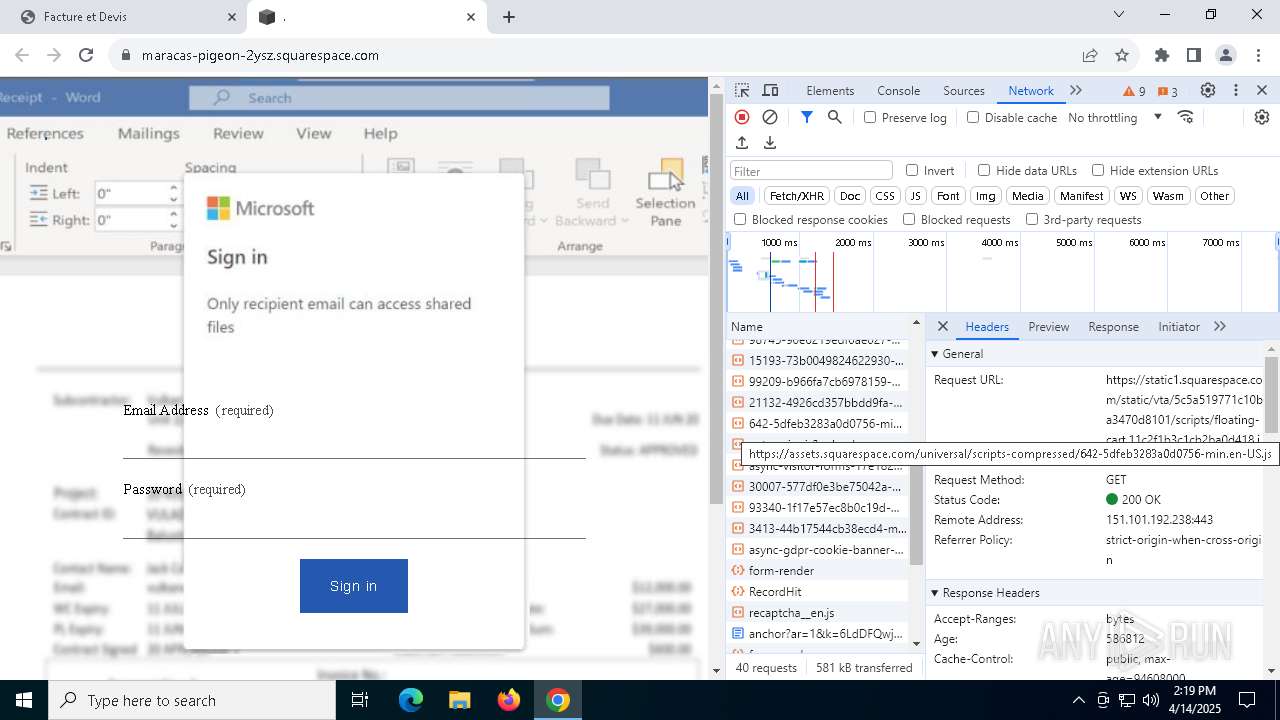
Task: Switch to the Sources panel
Action: tap(964, 91)
